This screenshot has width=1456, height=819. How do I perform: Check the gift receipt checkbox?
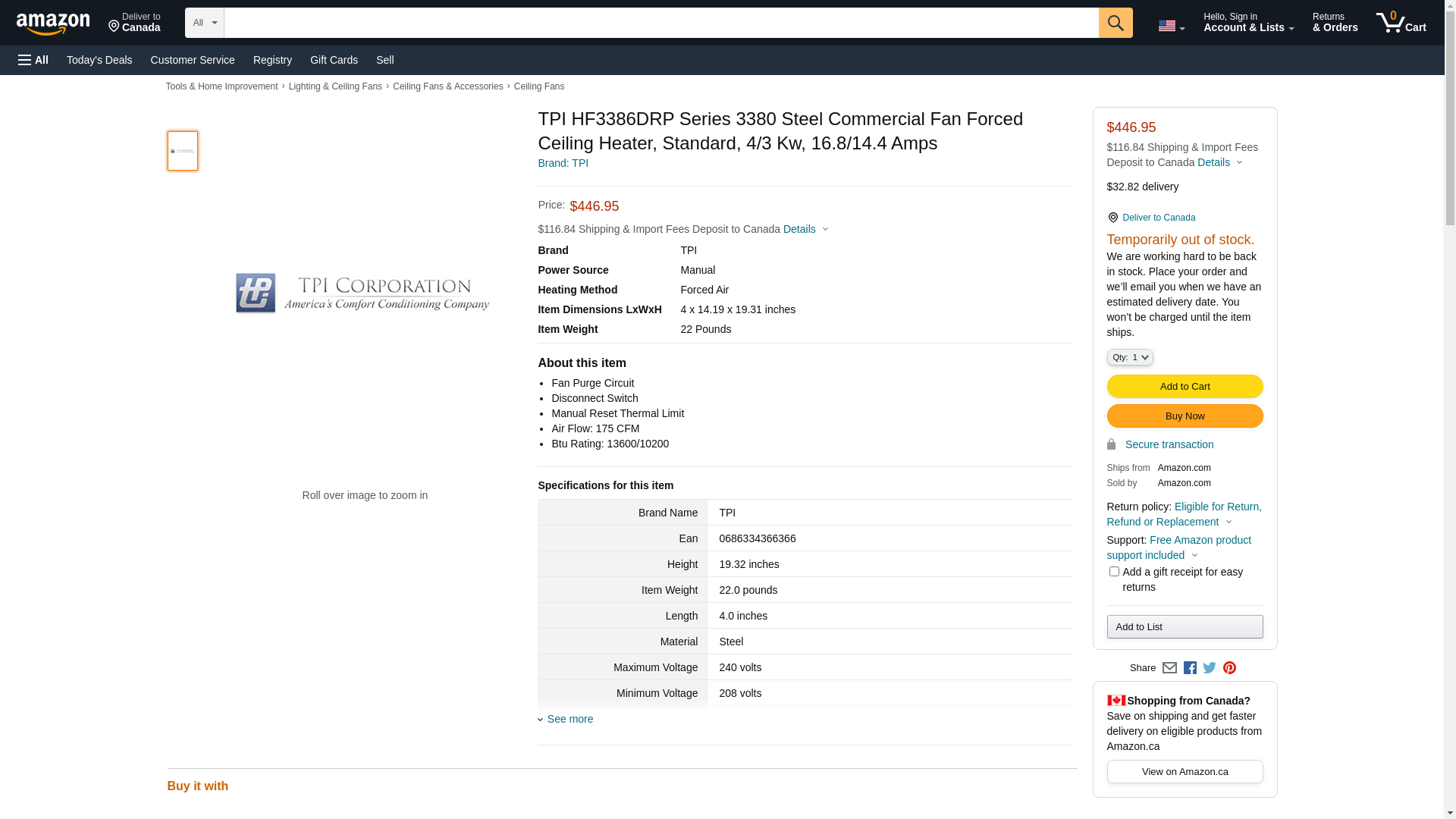pos(1113,572)
